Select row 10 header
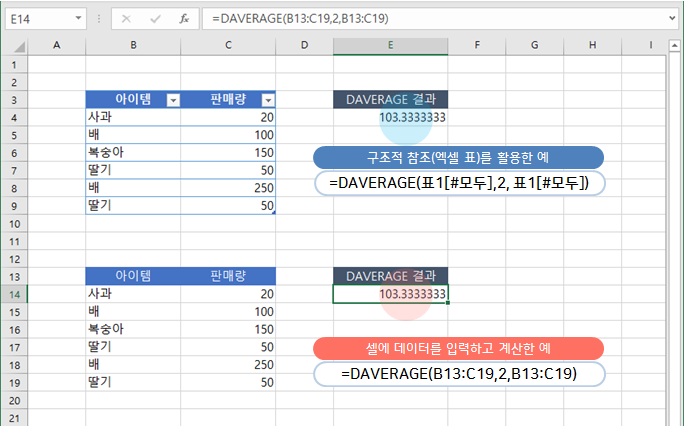Screen dimensions: 684x428 [x=14, y=224]
